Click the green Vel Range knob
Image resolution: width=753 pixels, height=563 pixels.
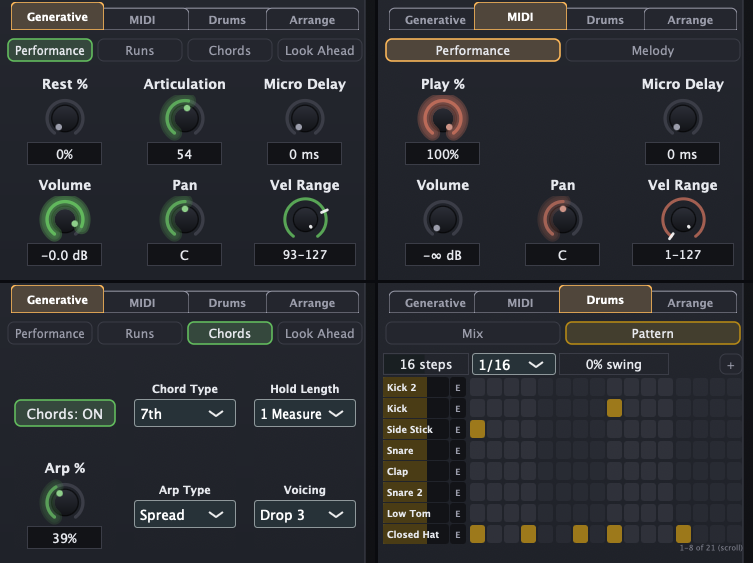coord(305,219)
